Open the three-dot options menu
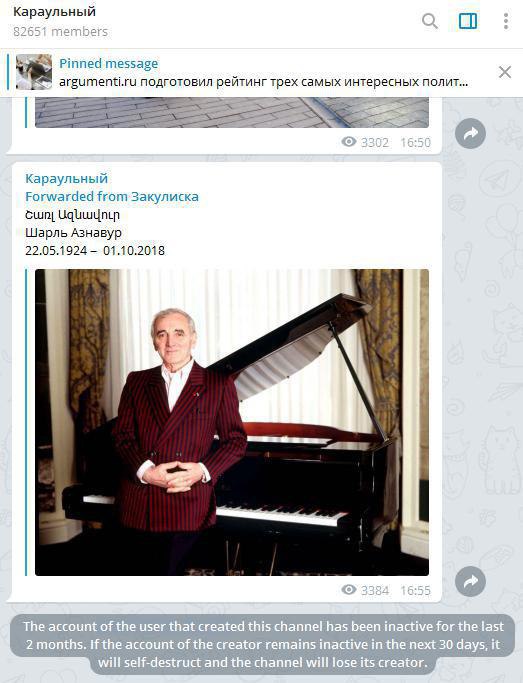Screen dimensions: 523x683 [506, 21]
